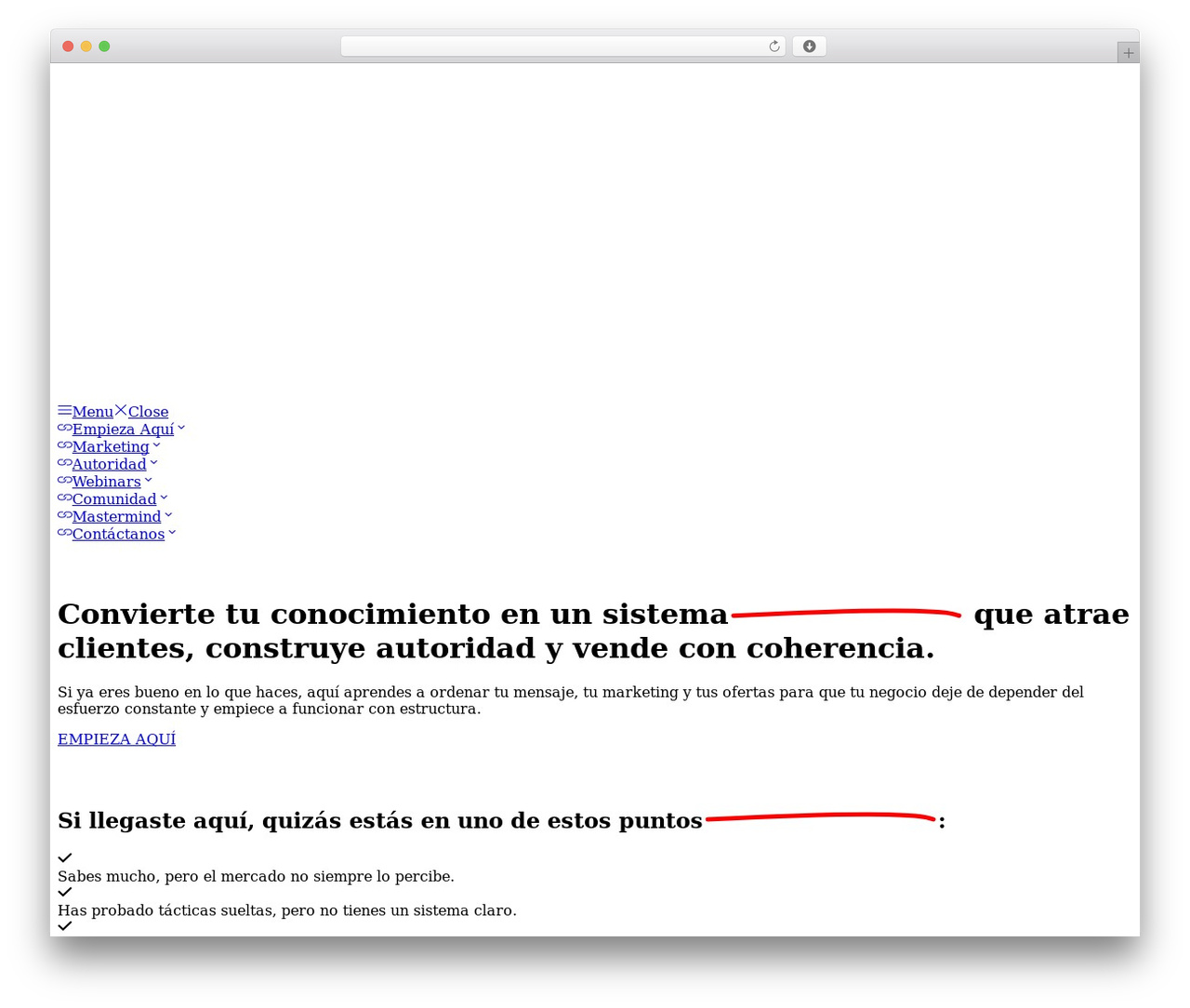
Task: Click the hamburger menu icon beside Menu
Action: pos(65,410)
